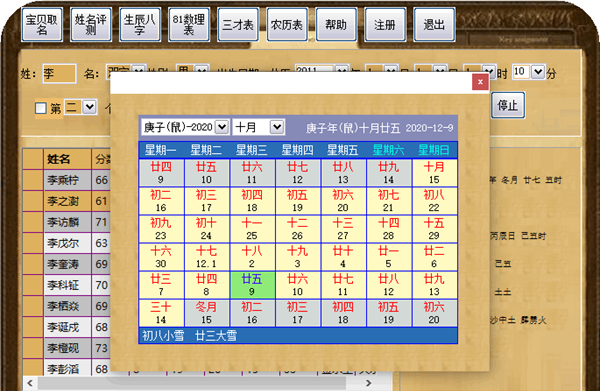
Task: Click solar term text 初八小雪
Action: coord(163,336)
